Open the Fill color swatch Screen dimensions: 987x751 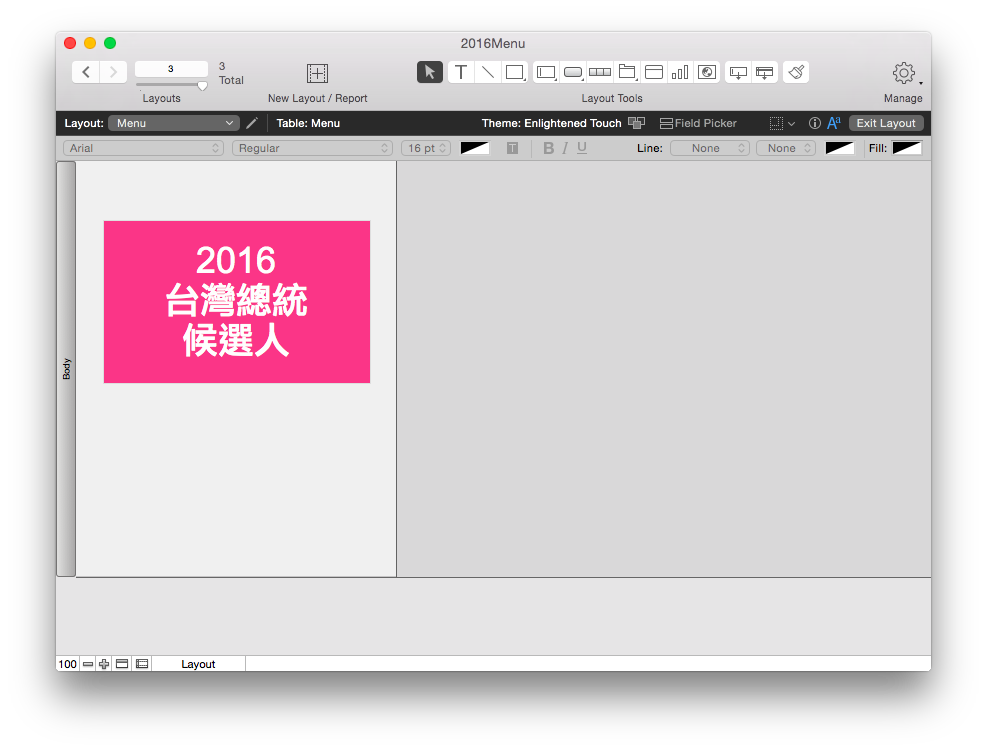pyautogui.click(x=908, y=147)
